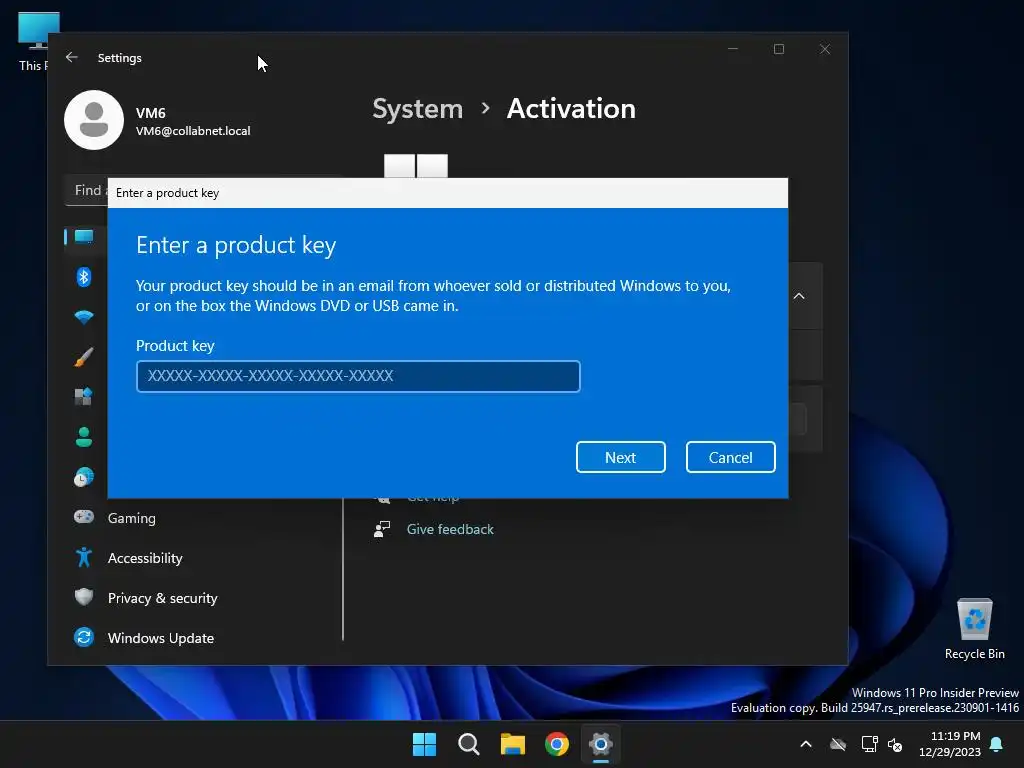Click the network status tray icon
The image size is (1024, 768).
[x=869, y=744]
